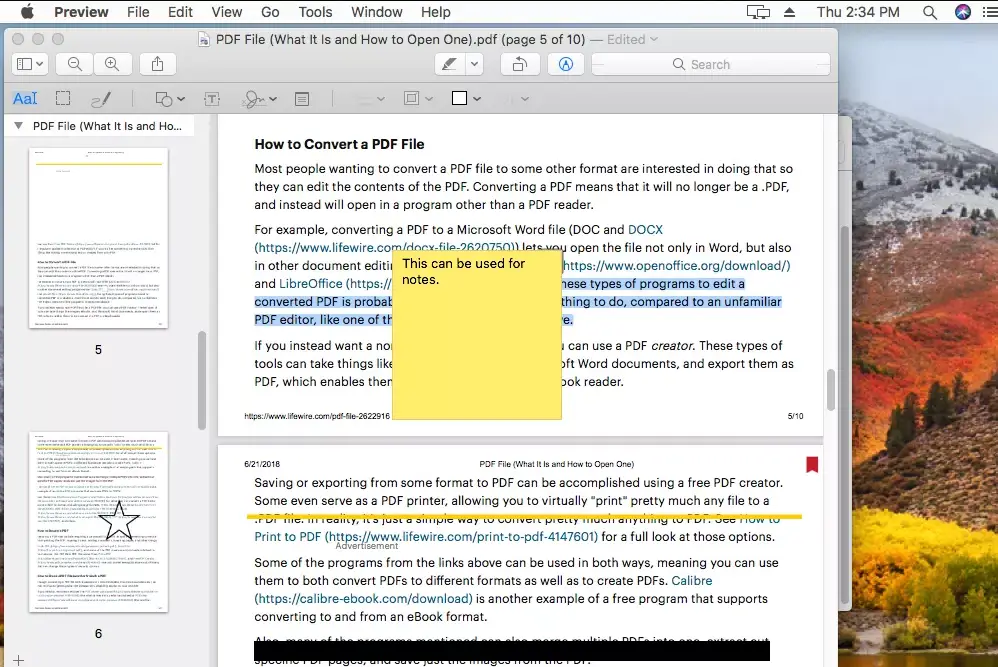Open the fill color swatch picker

[x=466, y=99]
